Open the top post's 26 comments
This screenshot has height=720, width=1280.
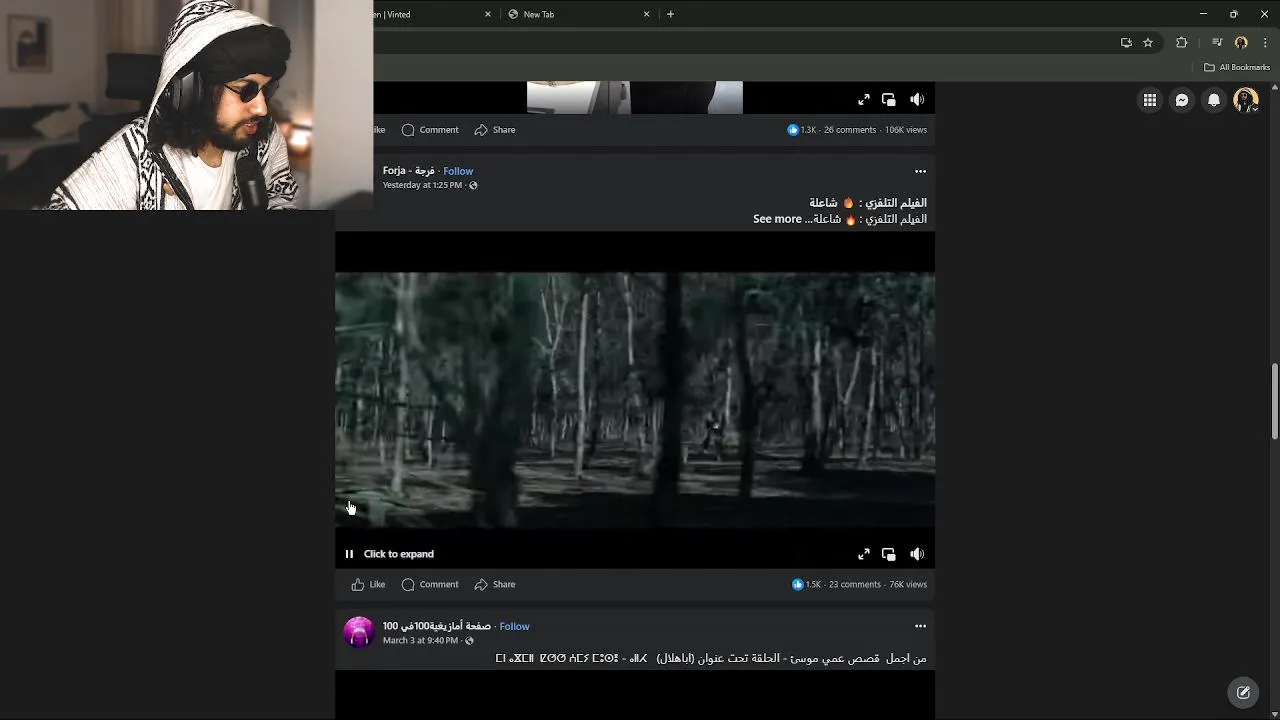click(x=850, y=130)
